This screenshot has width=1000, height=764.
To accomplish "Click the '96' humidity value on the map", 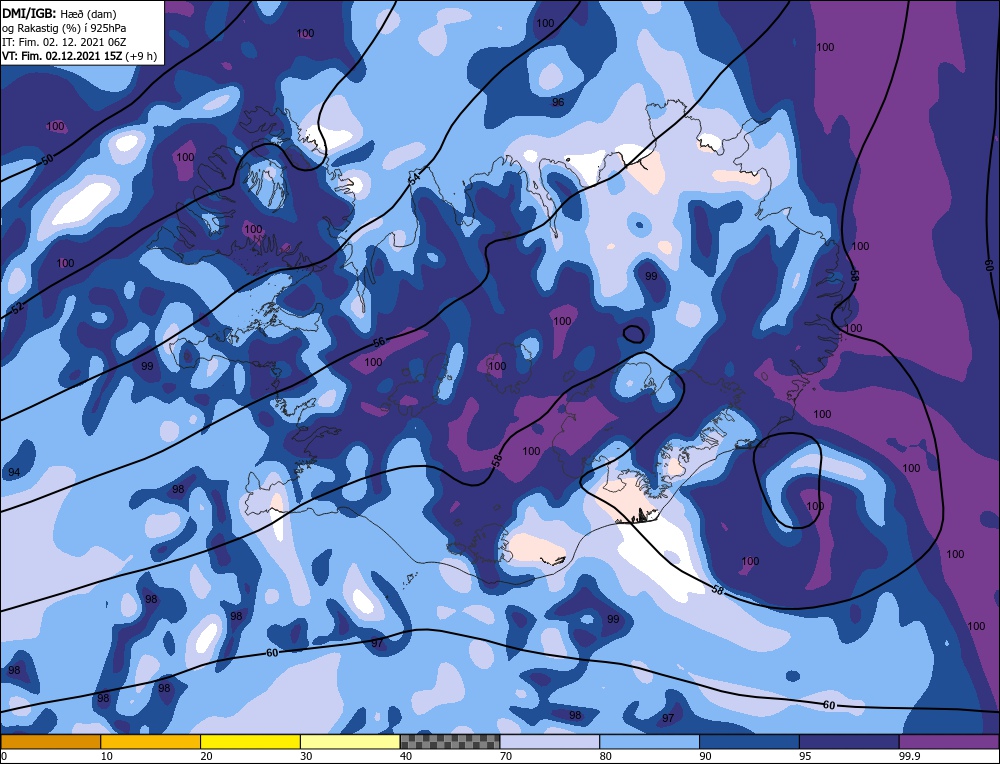I will 558,102.
